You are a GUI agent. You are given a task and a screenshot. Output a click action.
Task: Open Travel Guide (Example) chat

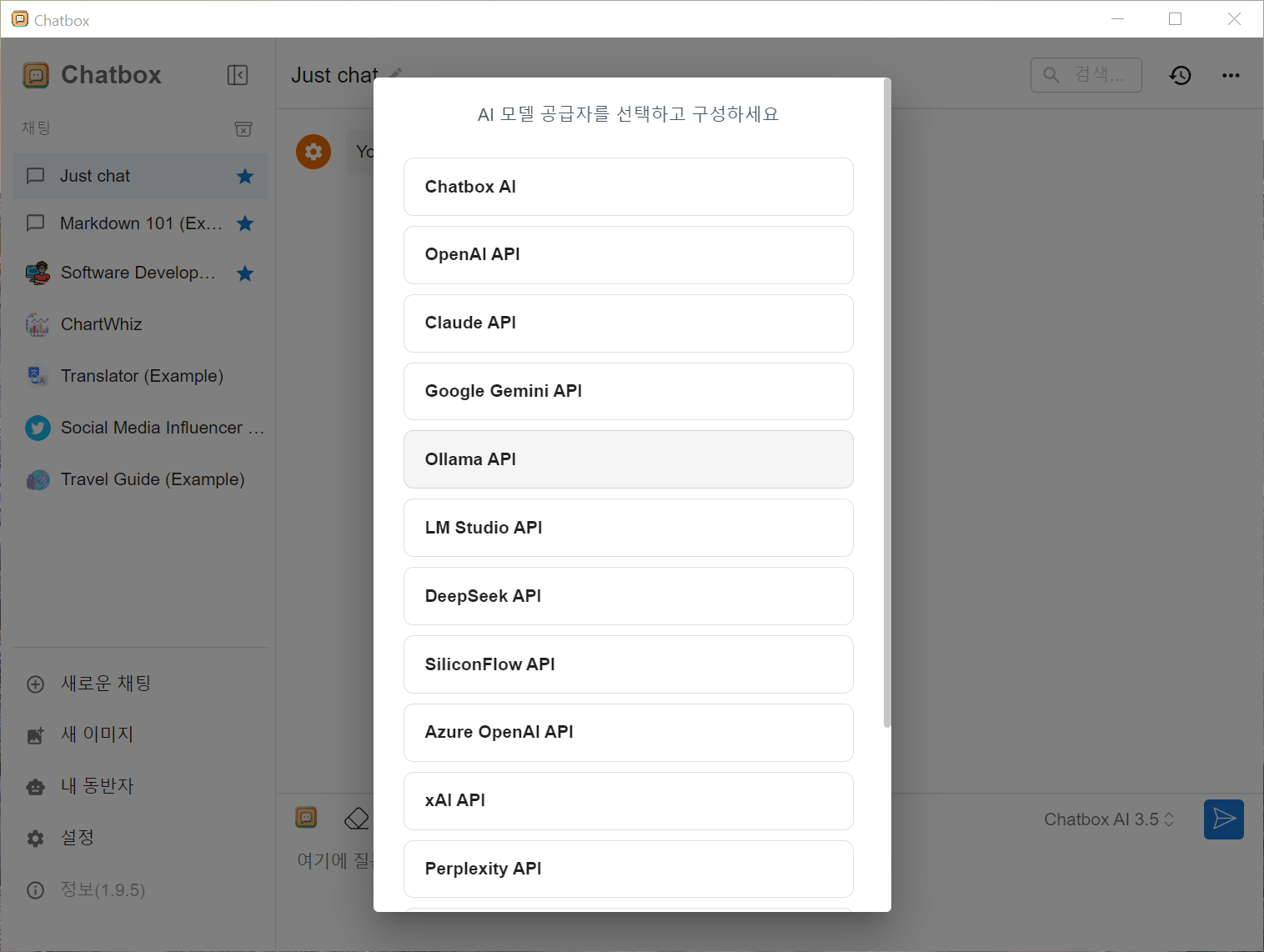click(140, 479)
